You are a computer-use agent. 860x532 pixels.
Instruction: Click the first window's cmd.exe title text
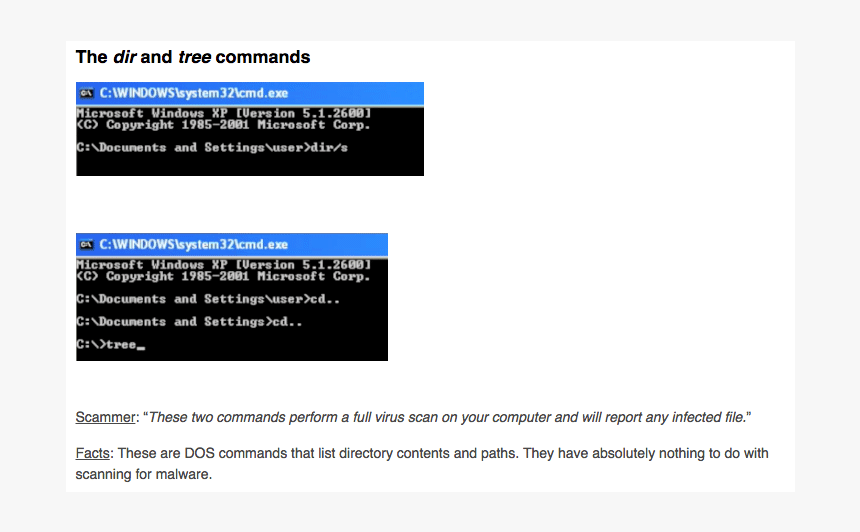pyautogui.click(x=194, y=93)
